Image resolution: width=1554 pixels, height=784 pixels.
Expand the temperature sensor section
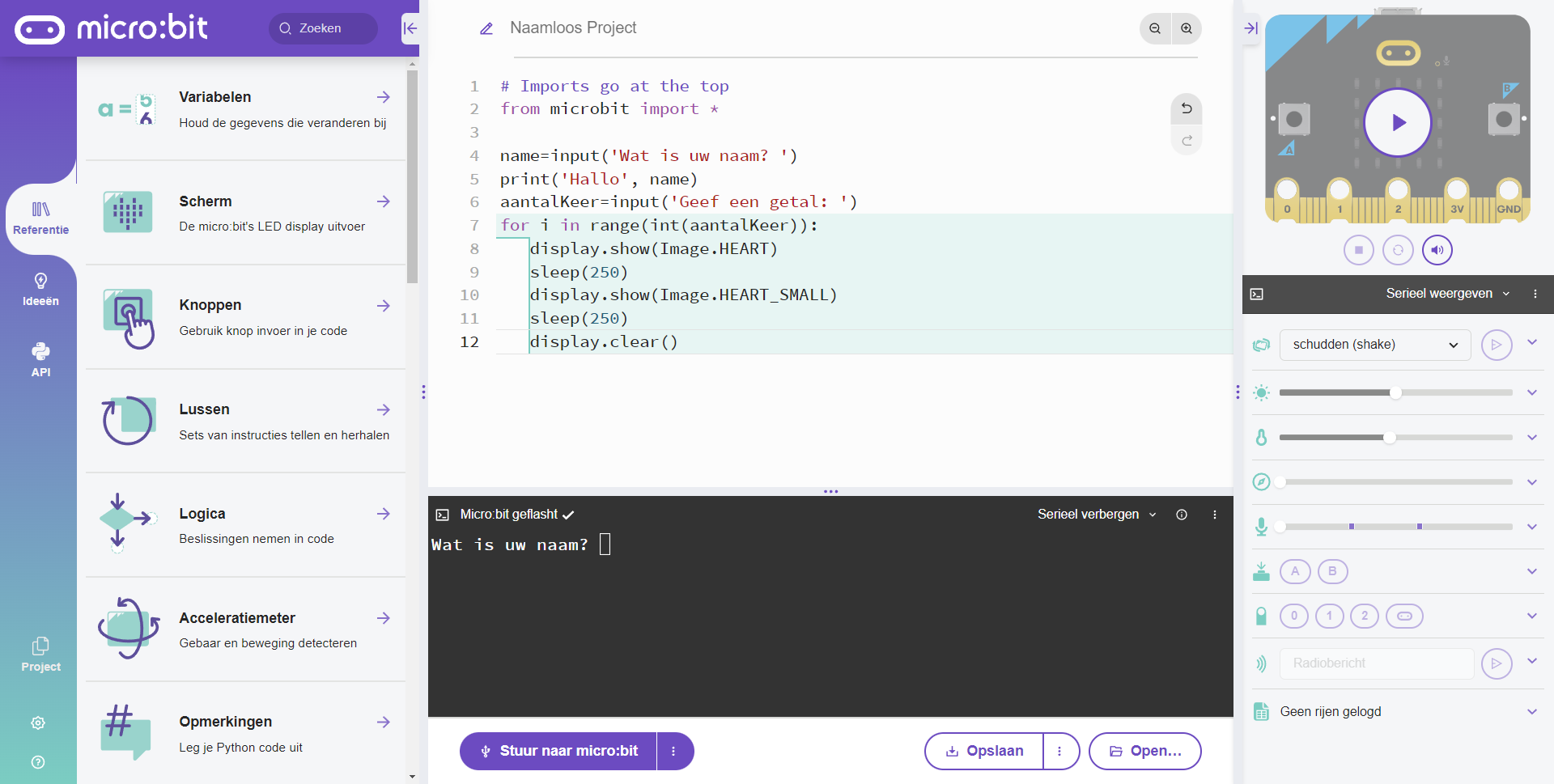1532,437
